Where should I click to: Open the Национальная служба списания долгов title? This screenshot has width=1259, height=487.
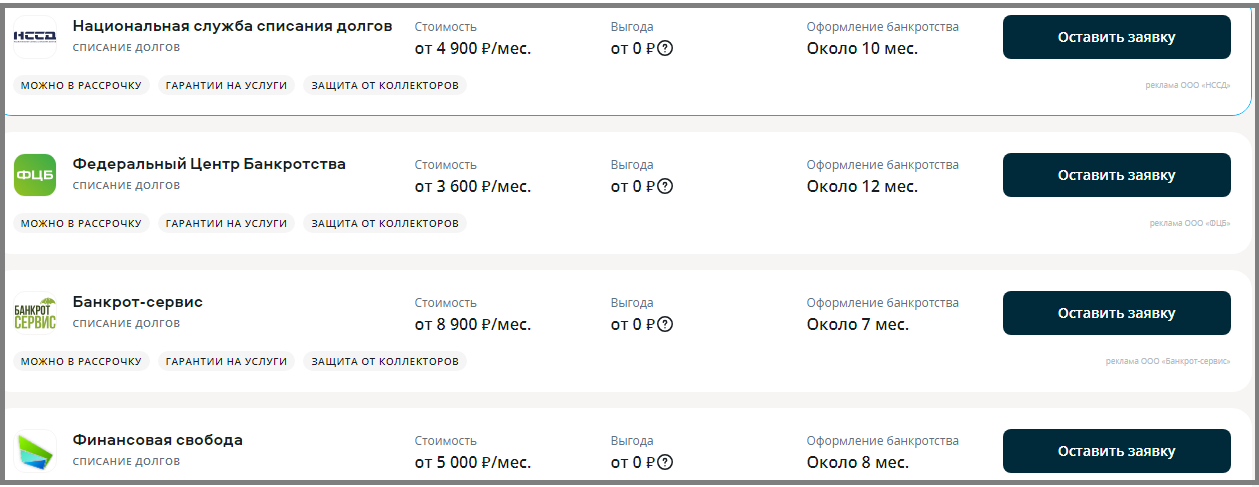(x=232, y=26)
